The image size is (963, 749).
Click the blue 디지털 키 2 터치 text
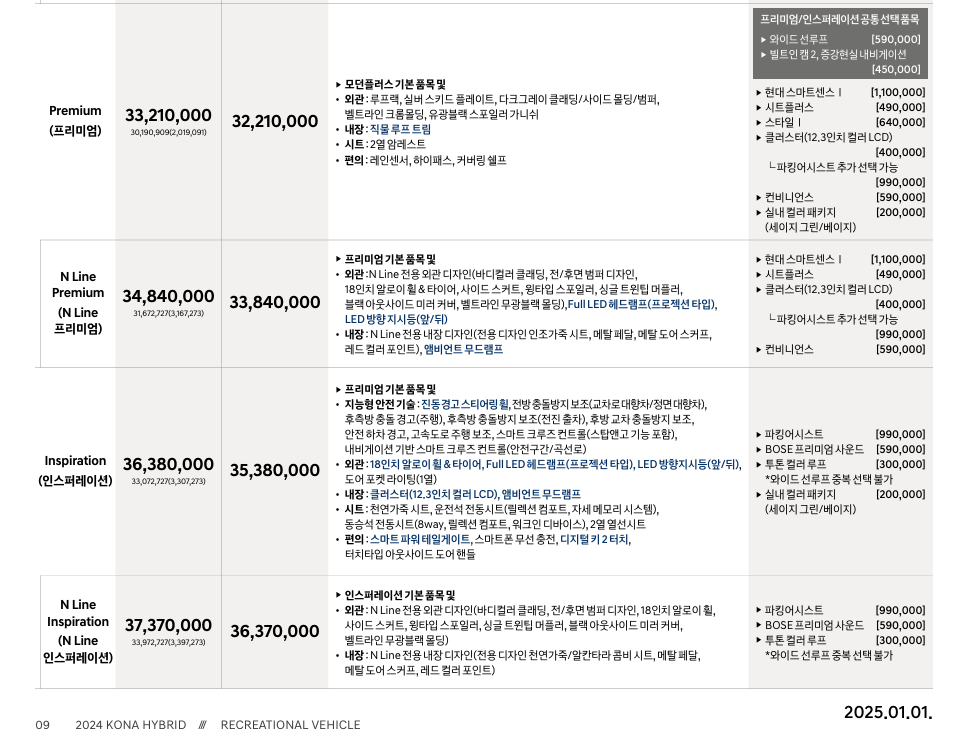pos(595,540)
